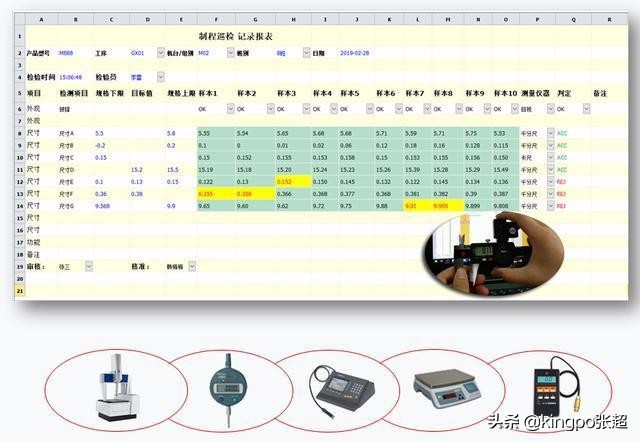The image size is (640, 442).
Task: Select column A header
Action: point(42,19)
